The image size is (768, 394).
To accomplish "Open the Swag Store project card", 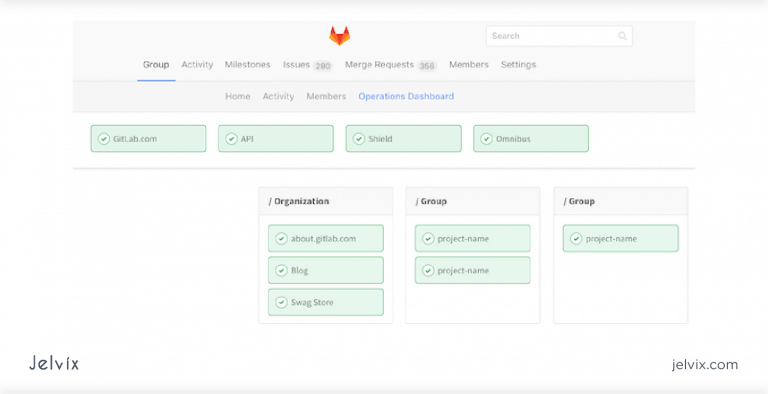I will pos(326,302).
